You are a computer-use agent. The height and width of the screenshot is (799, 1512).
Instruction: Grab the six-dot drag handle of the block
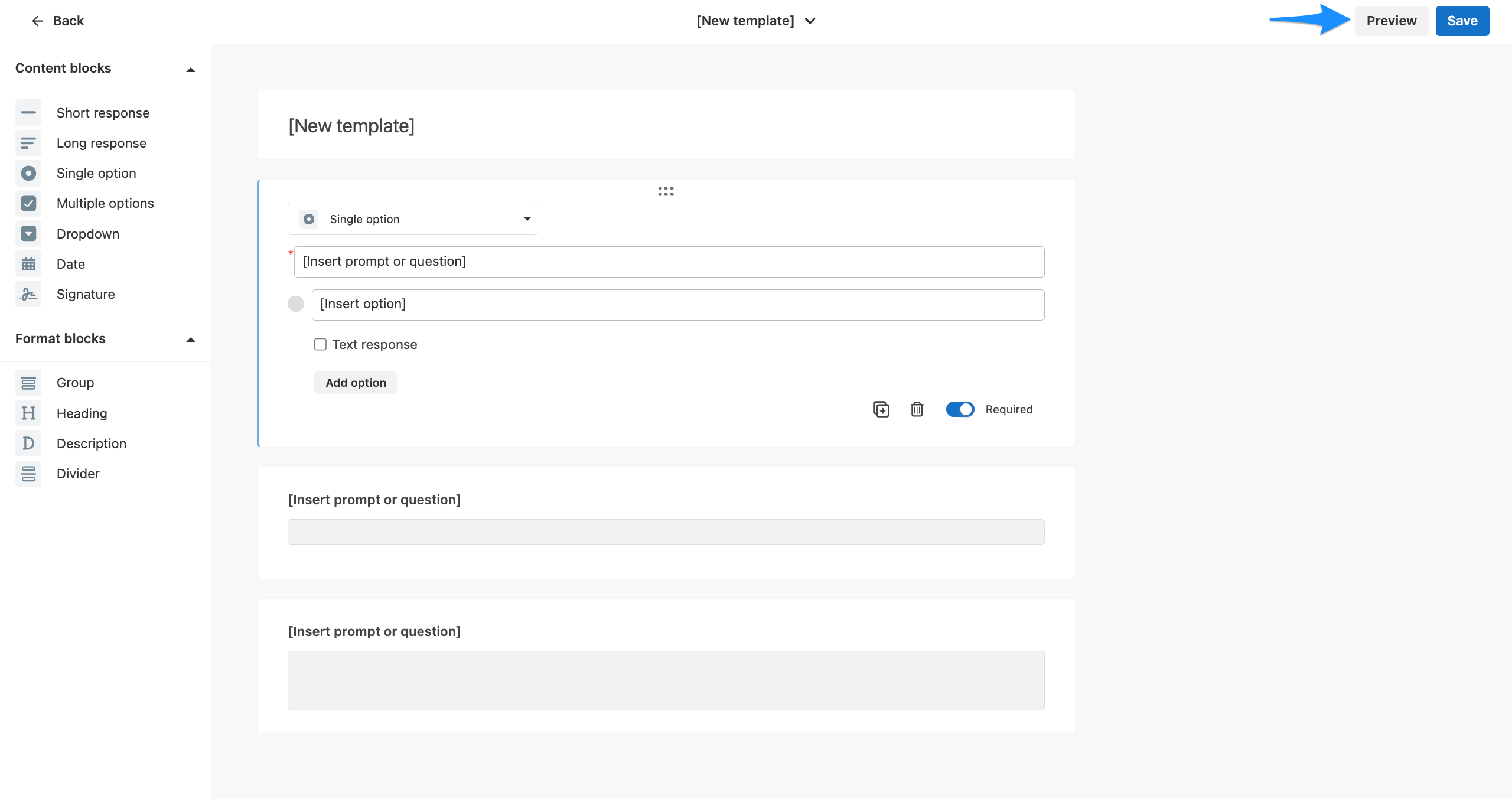coord(666,191)
